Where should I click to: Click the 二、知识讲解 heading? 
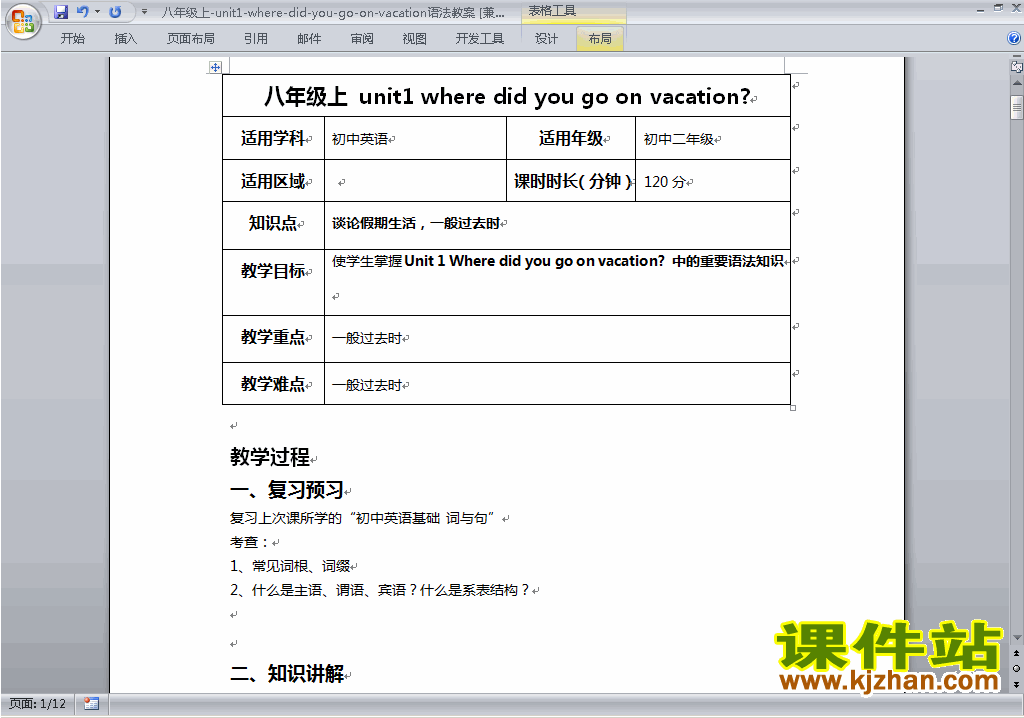pos(287,674)
